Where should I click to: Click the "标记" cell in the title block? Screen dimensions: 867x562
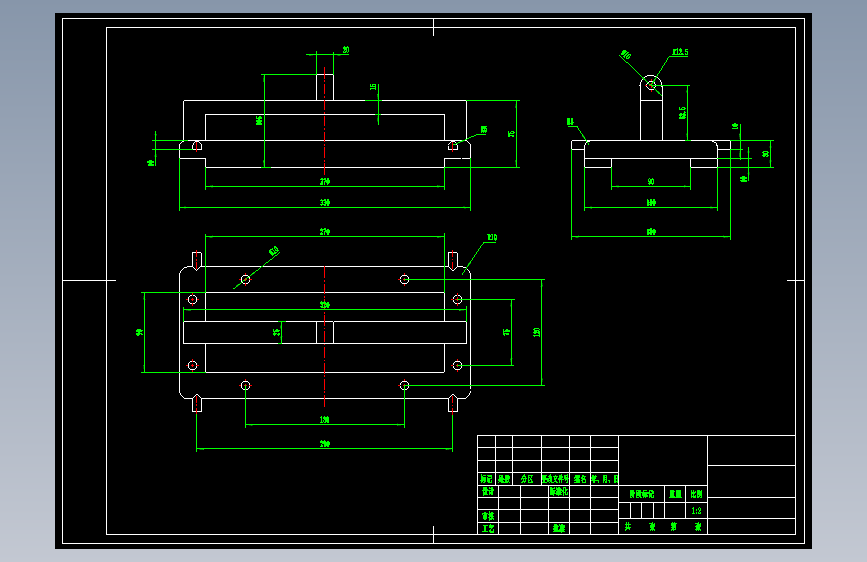click(487, 479)
